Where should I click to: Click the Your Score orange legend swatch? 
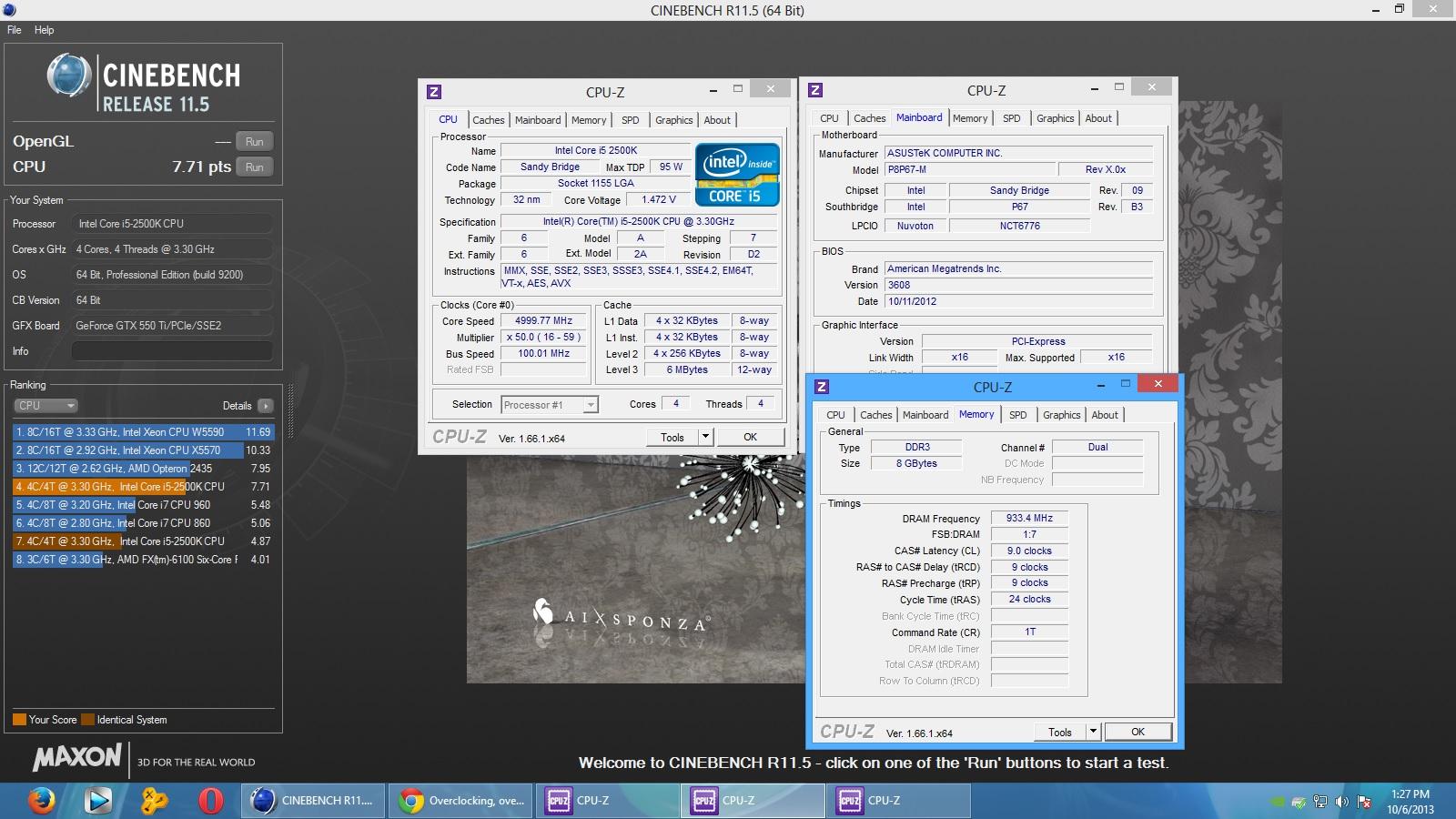pyautogui.click(x=19, y=720)
